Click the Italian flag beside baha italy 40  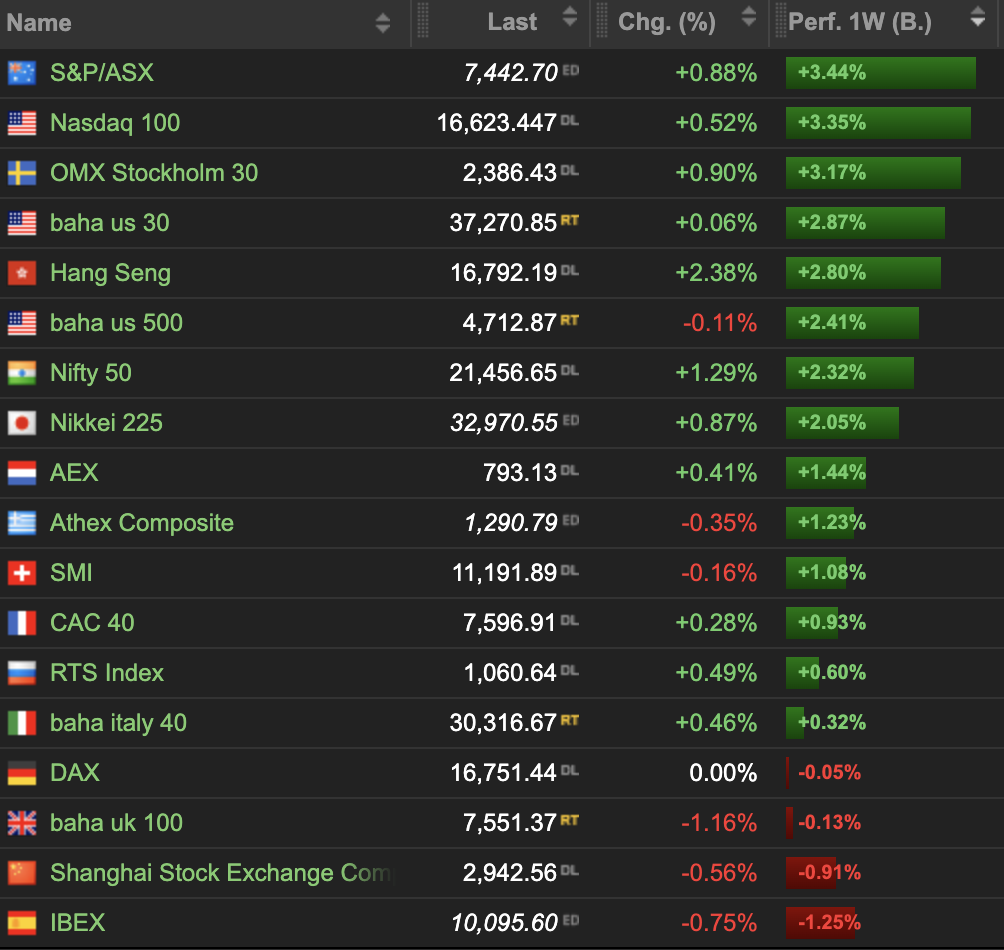[22, 723]
